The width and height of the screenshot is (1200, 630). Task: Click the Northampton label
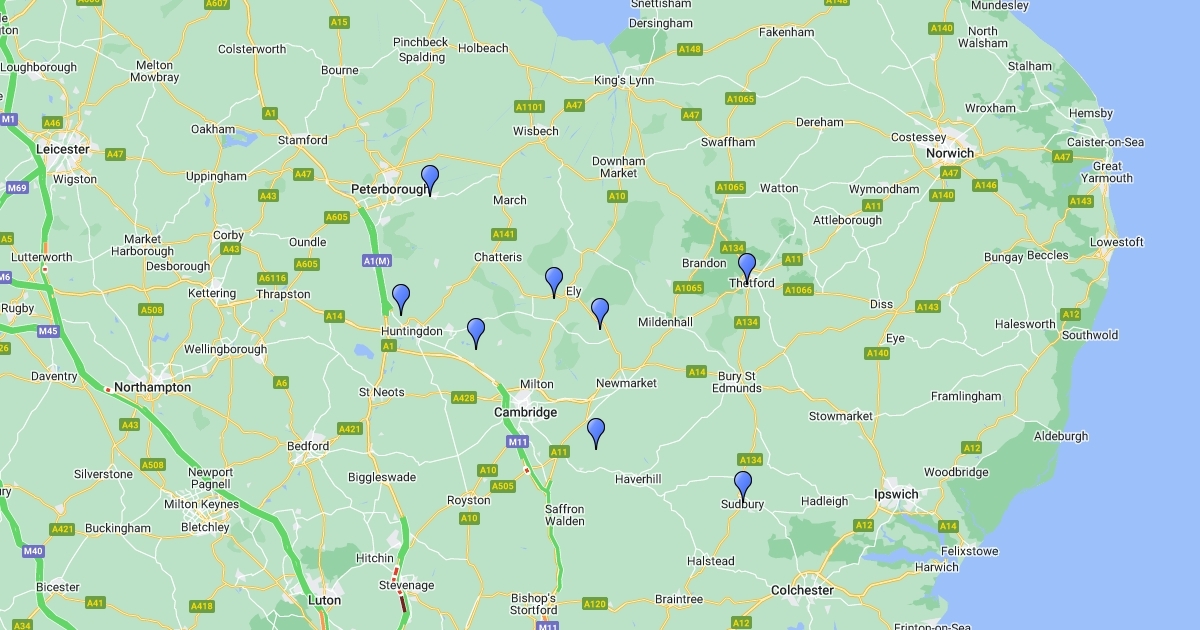[x=152, y=387]
